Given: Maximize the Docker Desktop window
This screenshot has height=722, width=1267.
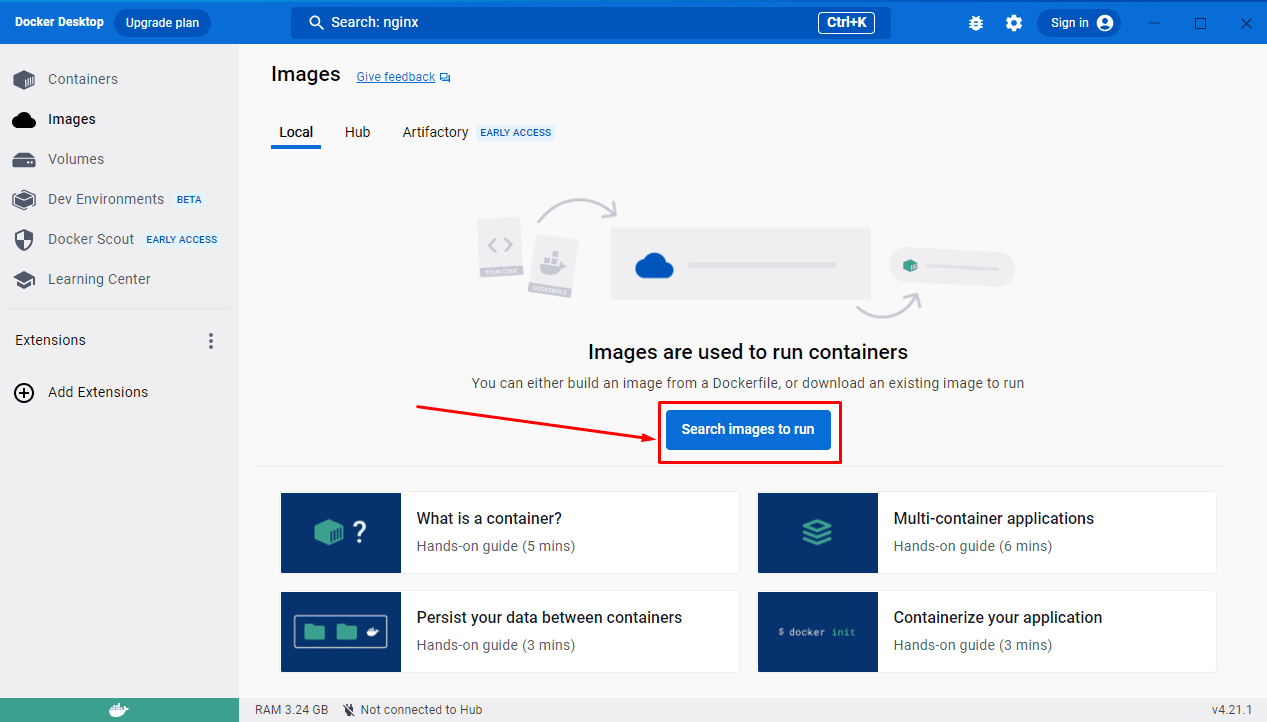Looking at the screenshot, I should [1201, 23].
